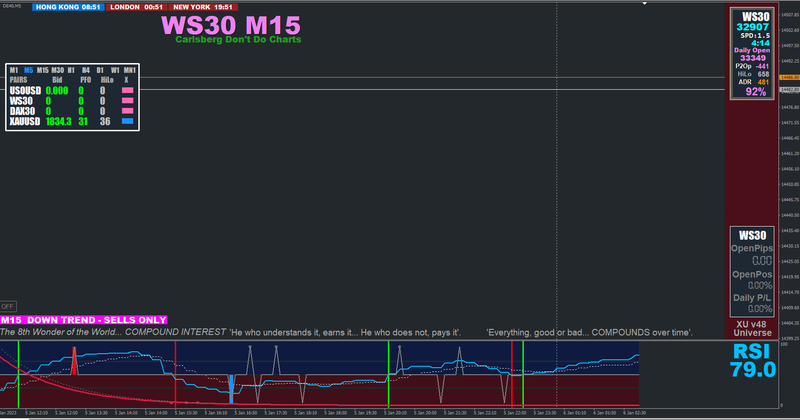
Task: Switch dashboard to the M1 timeframe
Action: (x=14, y=70)
